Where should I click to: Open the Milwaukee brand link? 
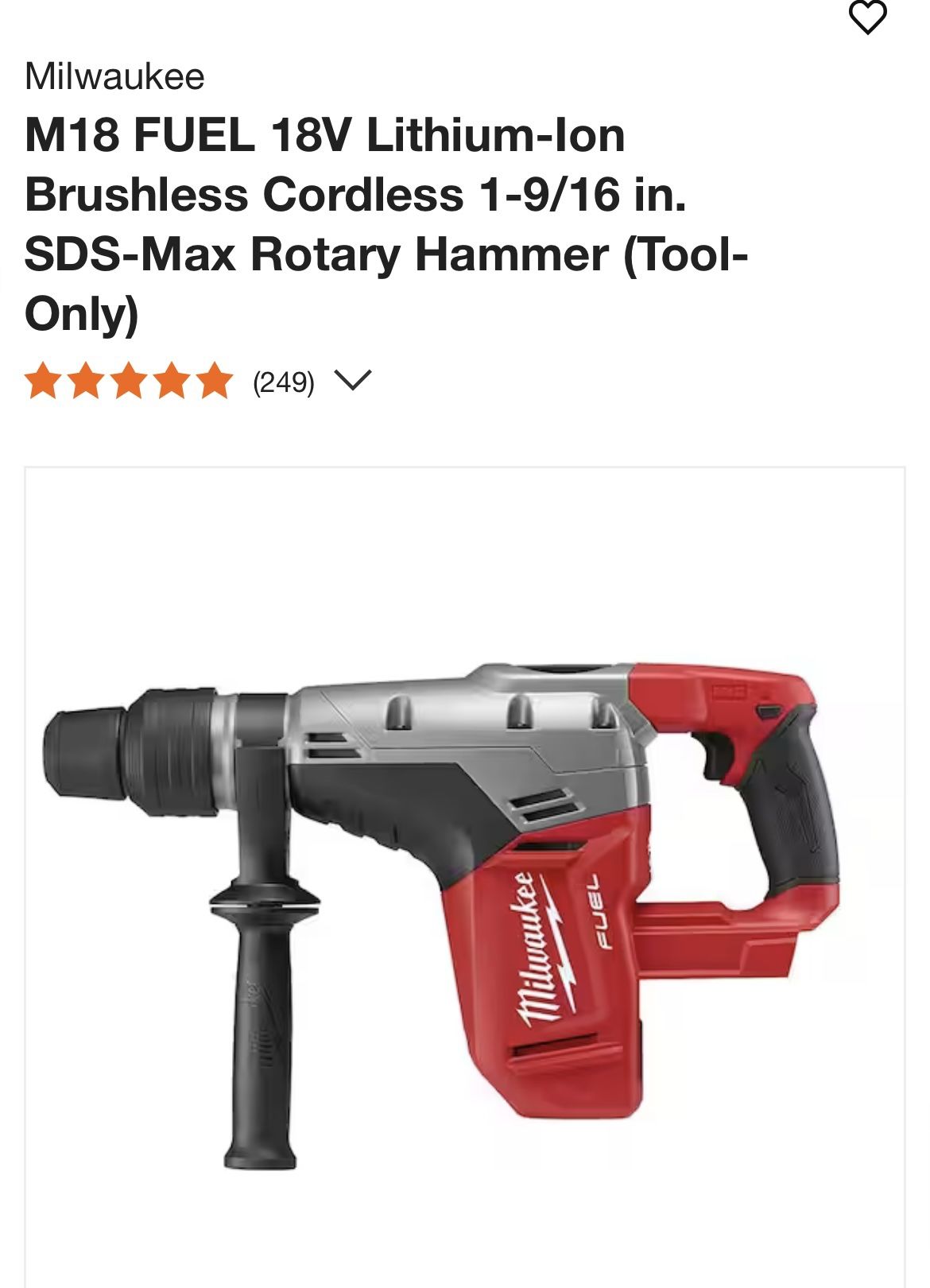(x=114, y=77)
